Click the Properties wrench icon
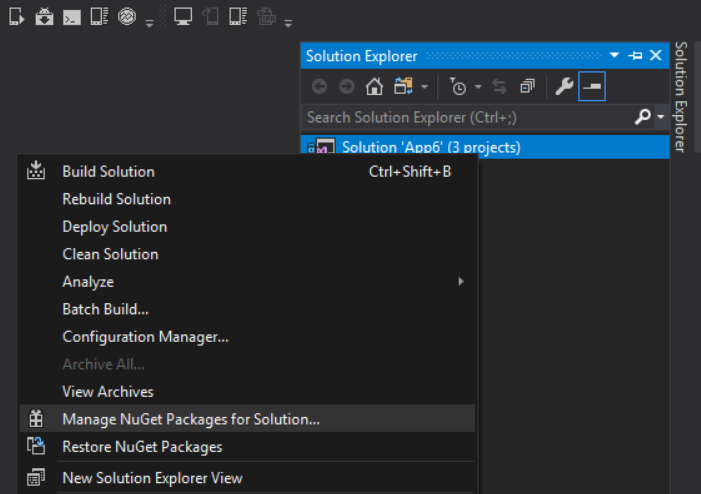 [564, 86]
